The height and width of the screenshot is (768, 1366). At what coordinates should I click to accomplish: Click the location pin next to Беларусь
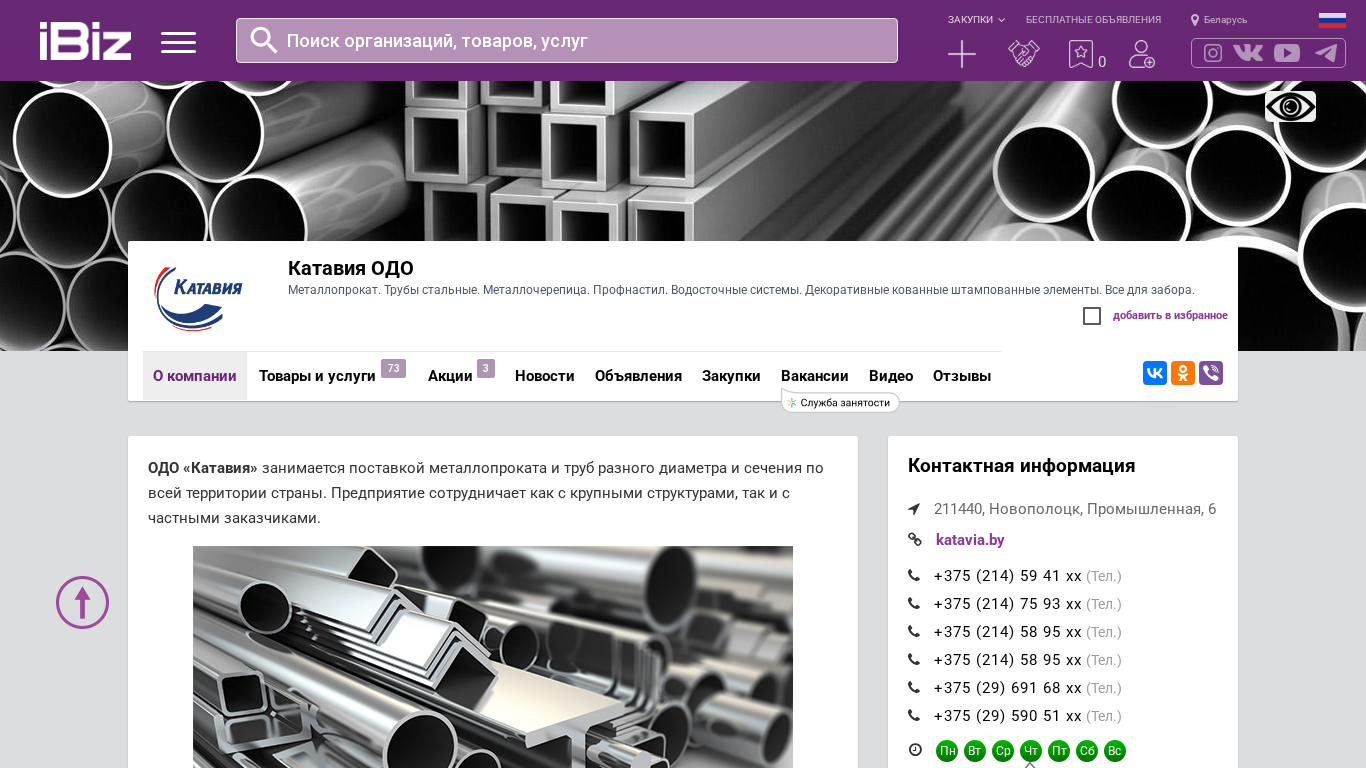(1194, 20)
